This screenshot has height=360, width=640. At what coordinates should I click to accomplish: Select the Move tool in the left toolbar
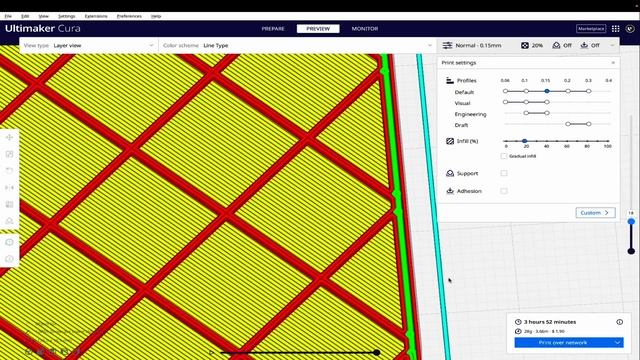9,138
